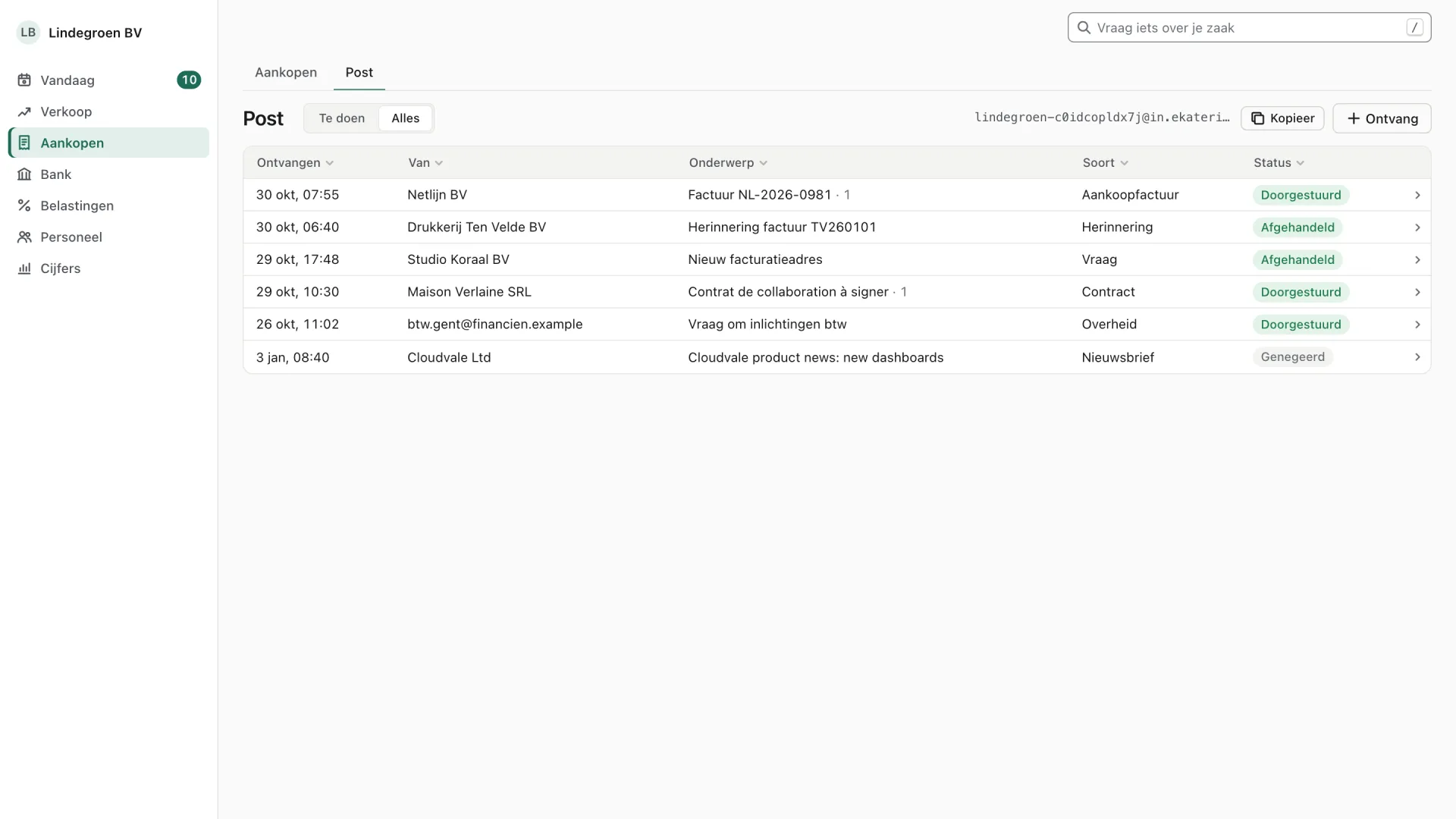1456x819 pixels.
Task: Go to Vandaag in sidebar
Action: click(x=108, y=80)
